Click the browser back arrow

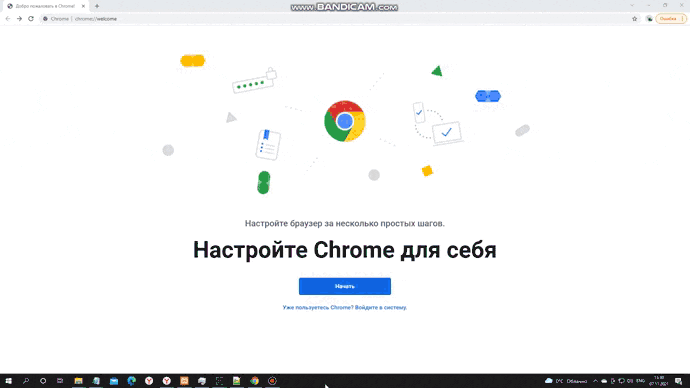point(7,19)
